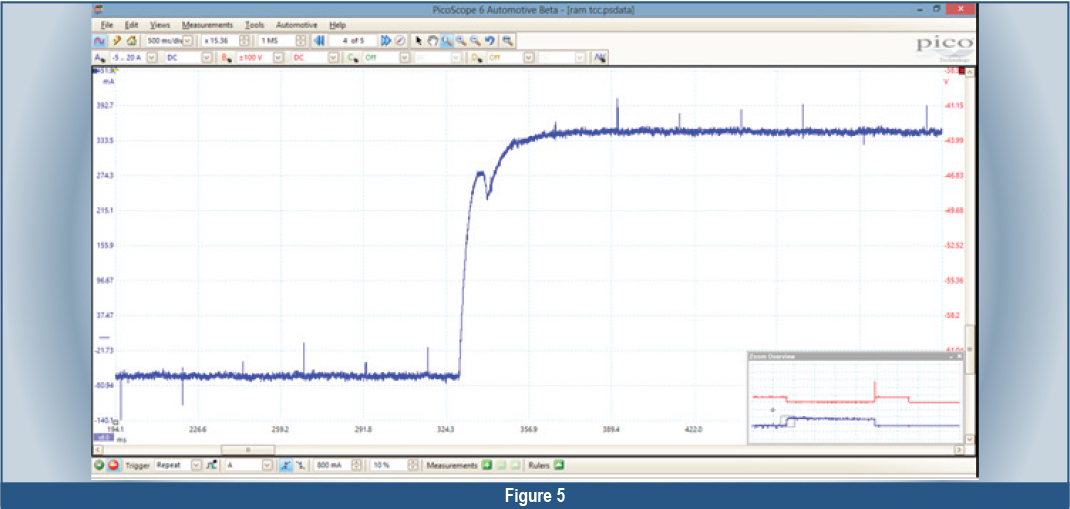Click the Rulers green button

(559, 465)
